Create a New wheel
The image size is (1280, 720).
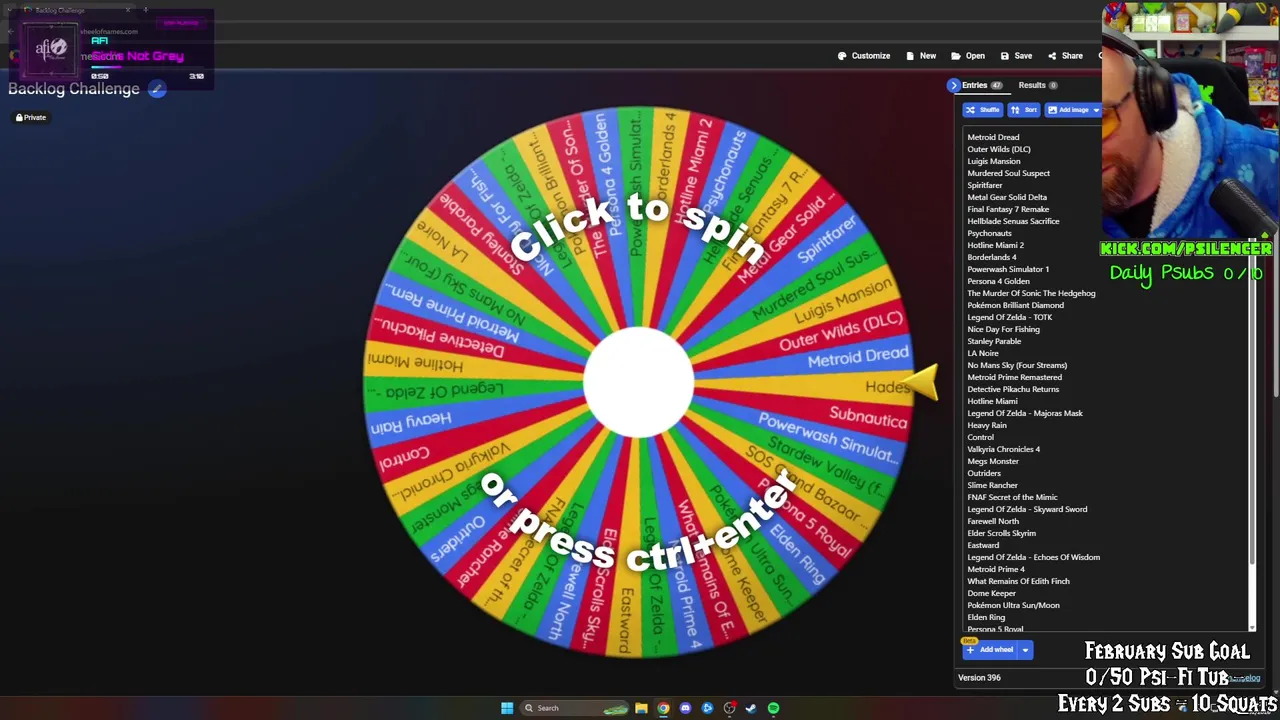point(921,56)
